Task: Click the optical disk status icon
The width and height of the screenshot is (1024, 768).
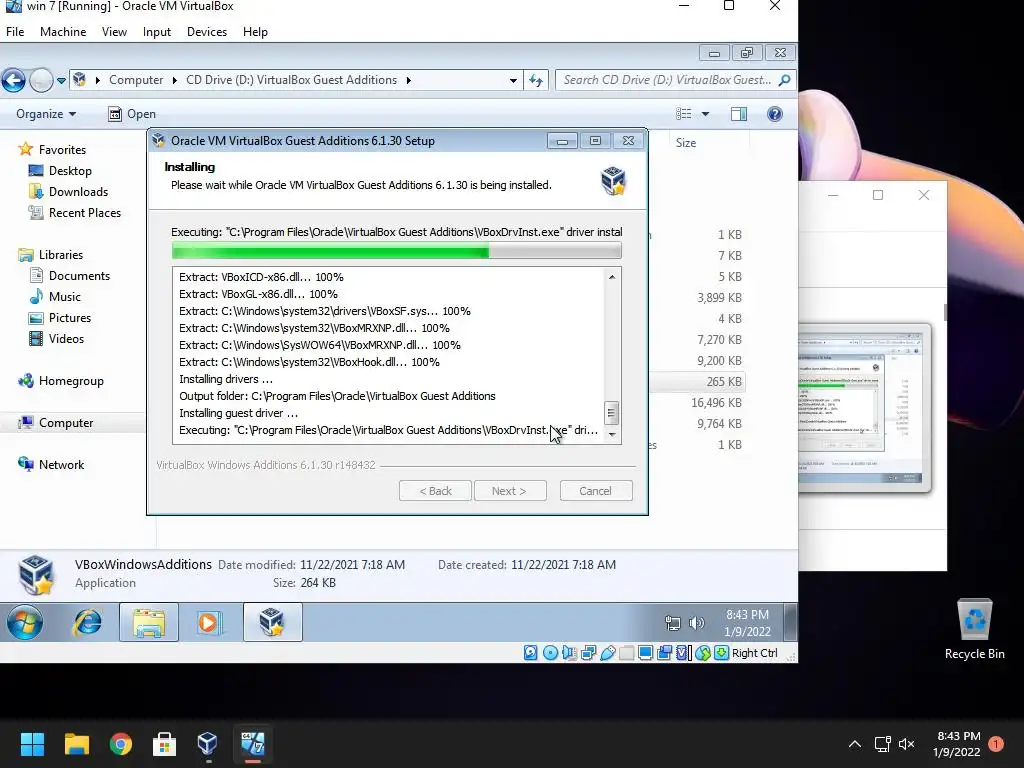Action: (550, 652)
